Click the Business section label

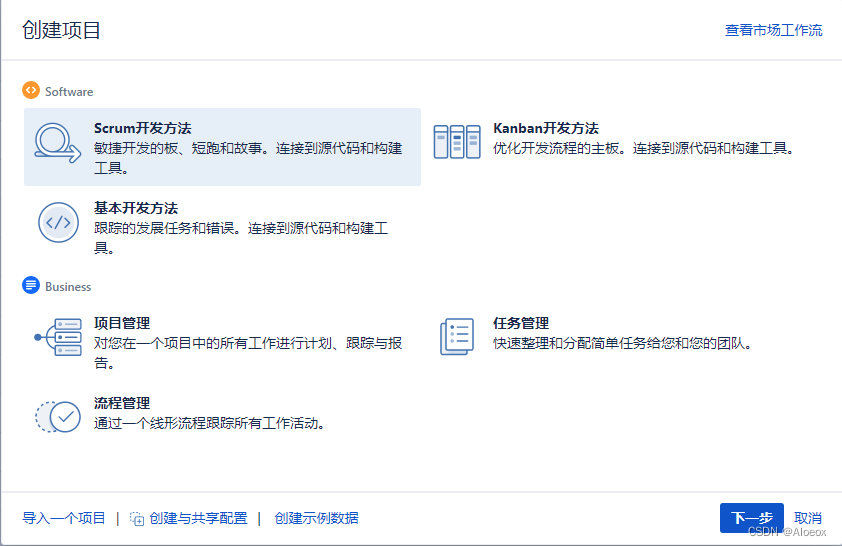(68, 287)
